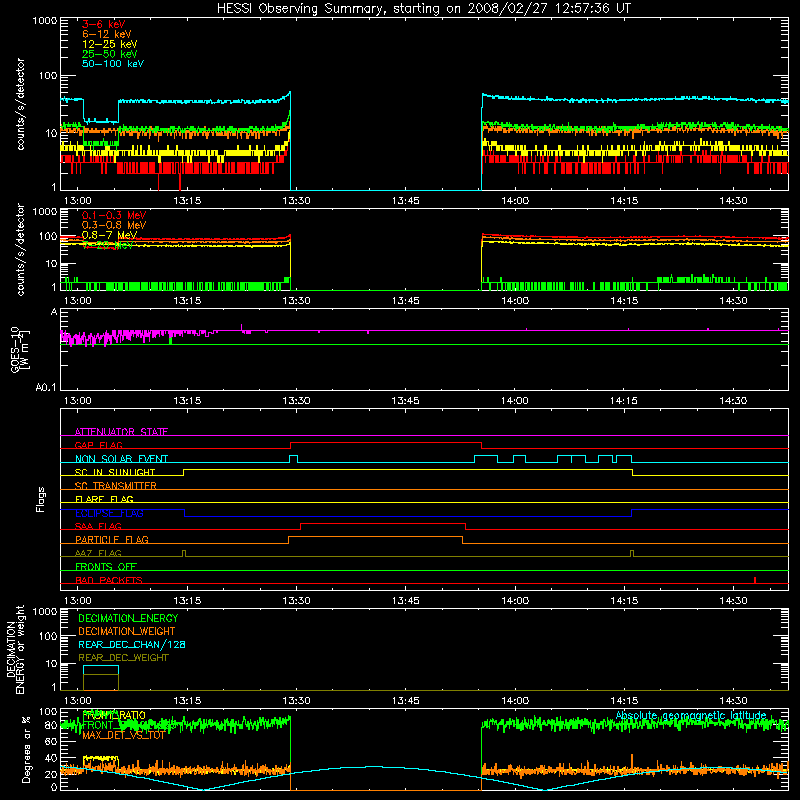This screenshot has width=800, height=800.
Task: Click the '14:00' tick label under the Flags panel
Action: (515, 601)
